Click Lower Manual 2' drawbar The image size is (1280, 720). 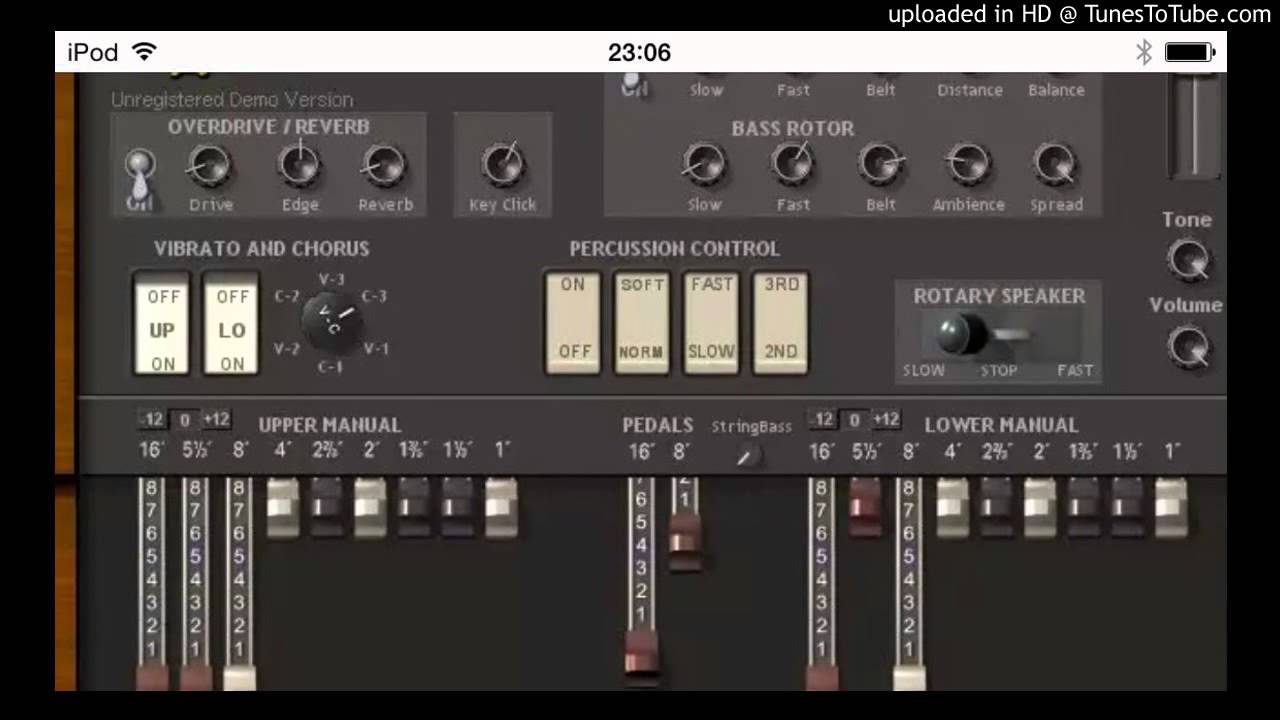[1040, 507]
